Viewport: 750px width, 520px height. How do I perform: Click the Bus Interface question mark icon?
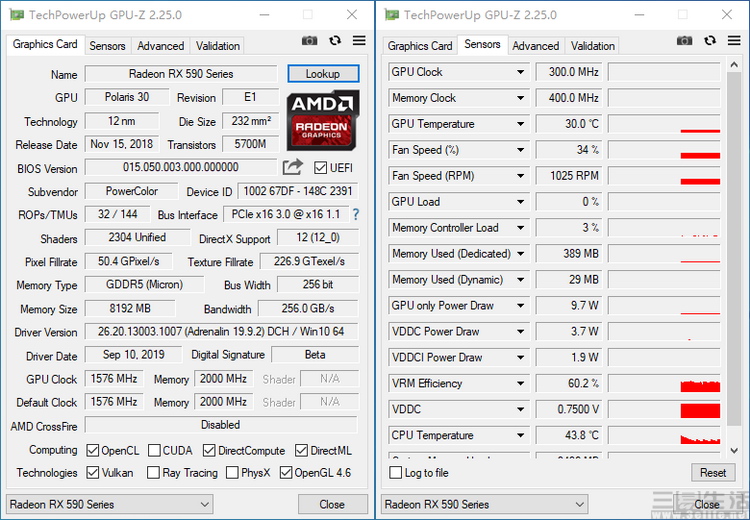355,214
